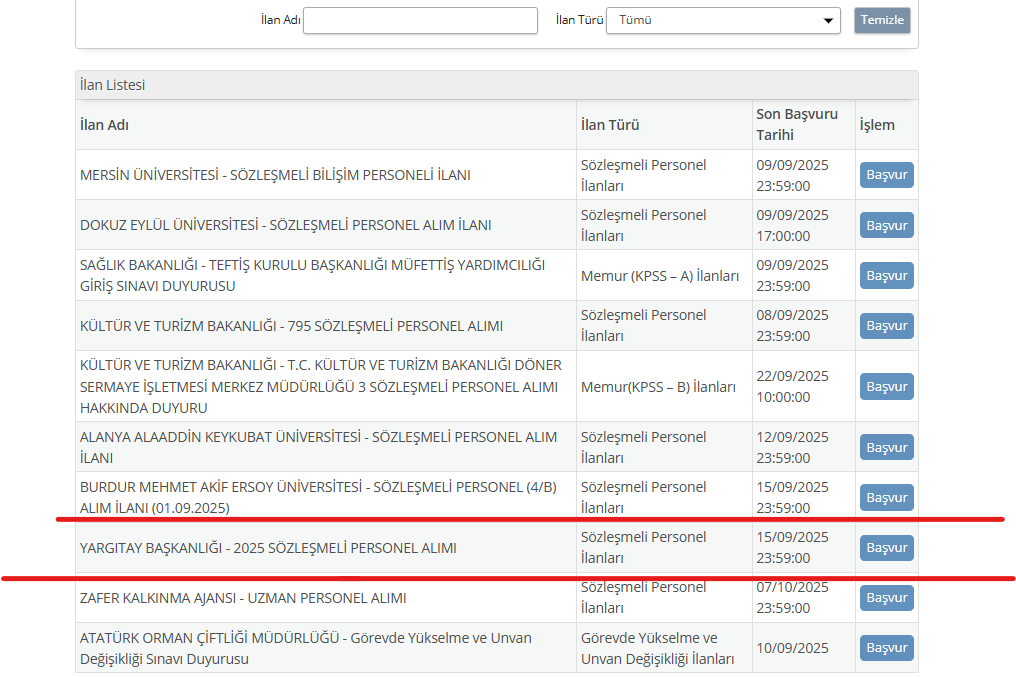This screenshot has width=1016, height=677.
Task: Click the deadline cell for Mersin Üniversitesi
Action: click(x=803, y=175)
